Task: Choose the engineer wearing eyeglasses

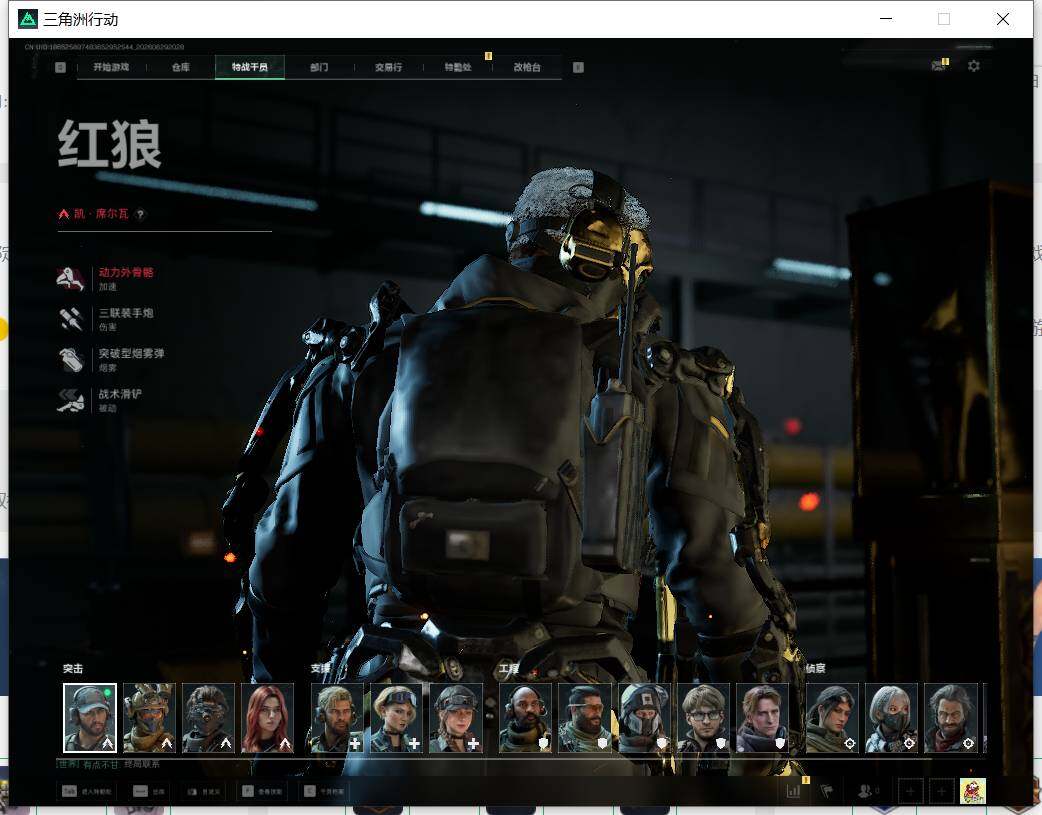Action: pyautogui.click(x=703, y=718)
